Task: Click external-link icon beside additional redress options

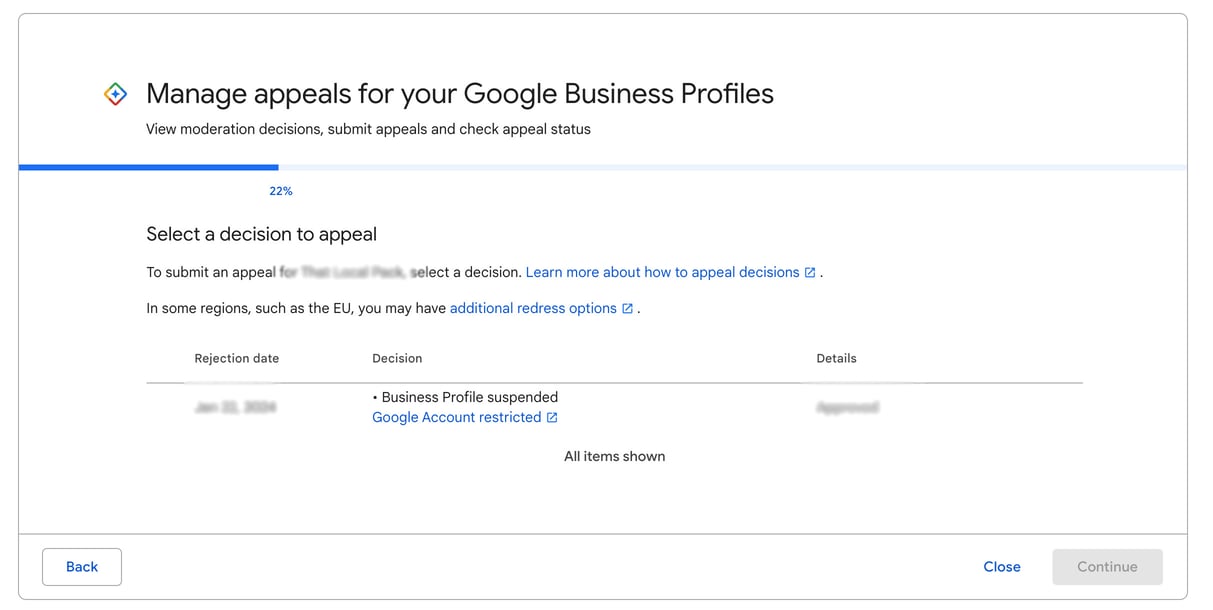Action: (627, 308)
